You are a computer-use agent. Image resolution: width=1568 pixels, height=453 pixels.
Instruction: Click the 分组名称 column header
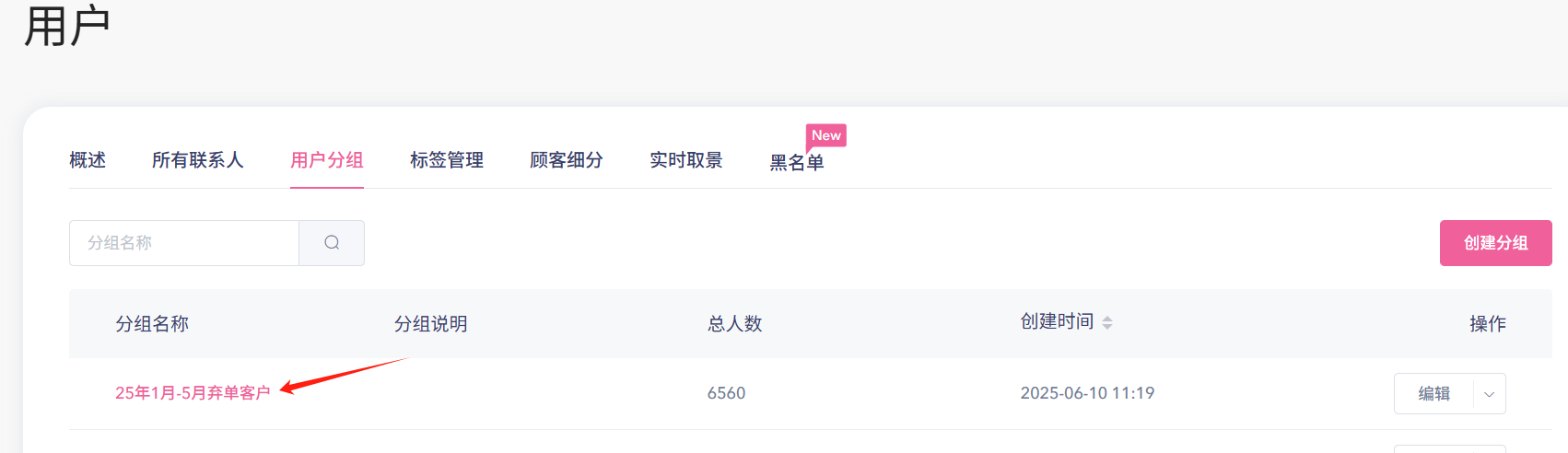[x=152, y=324]
